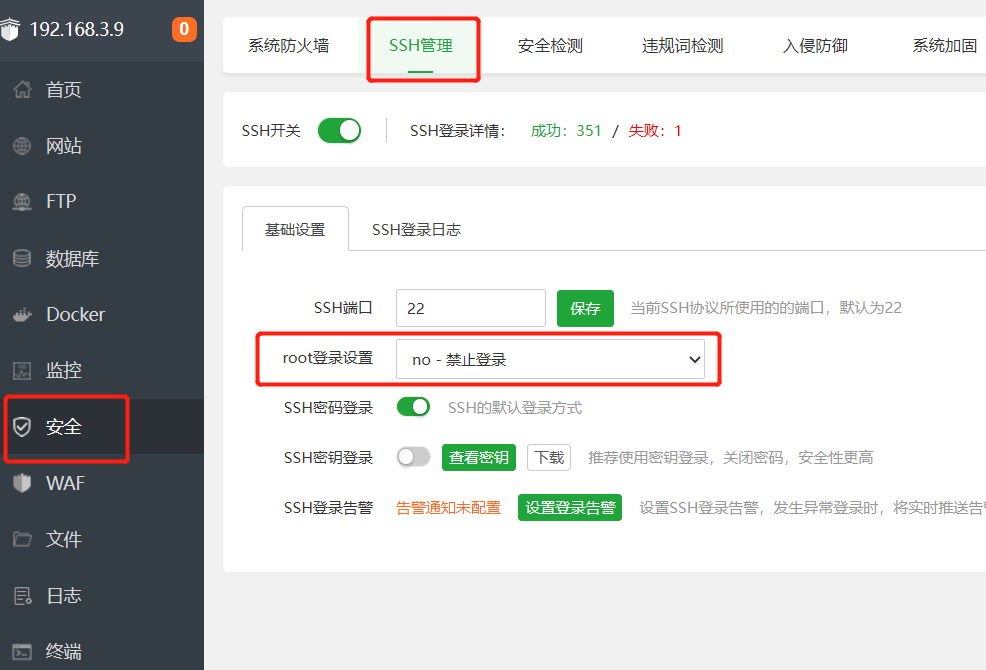Turn off the SSH开关 main switch
The height and width of the screenshot is (670, 986).
[340, 131]
